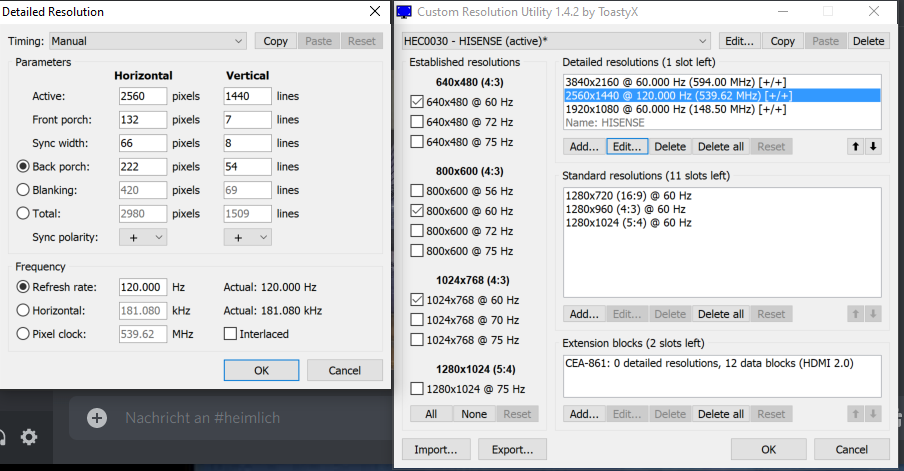The image size is (904, 471).
Task: Select the Blanking radio button
Action: pos(22,190)
